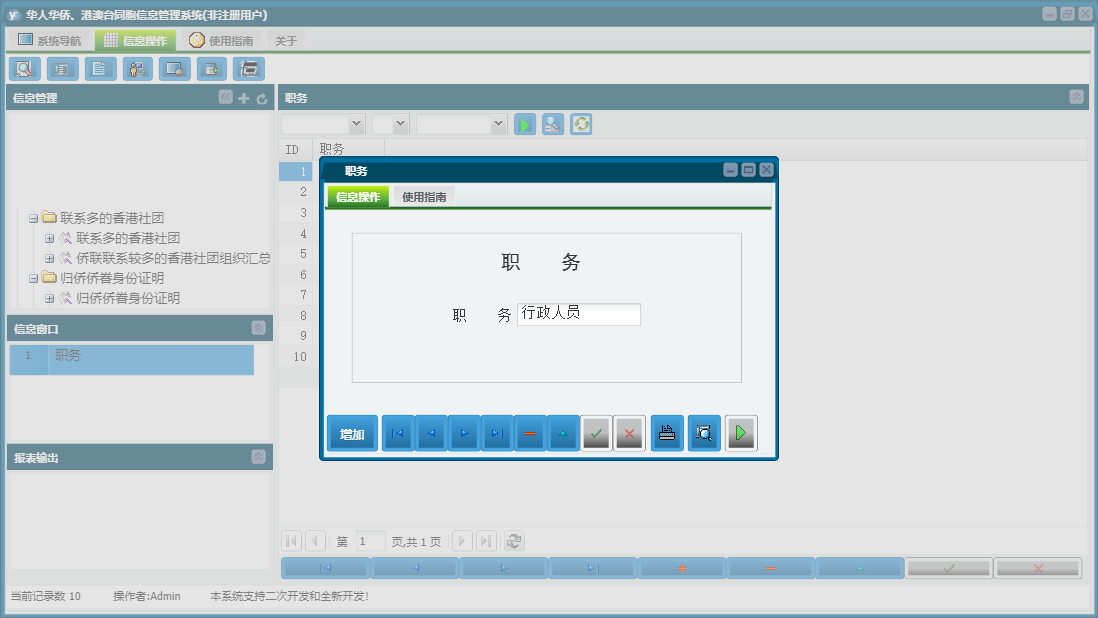Viewport: 1098px width, 618px height.
Task: Expand the 联系多的香港社团 child node
Action: (49, 239)
